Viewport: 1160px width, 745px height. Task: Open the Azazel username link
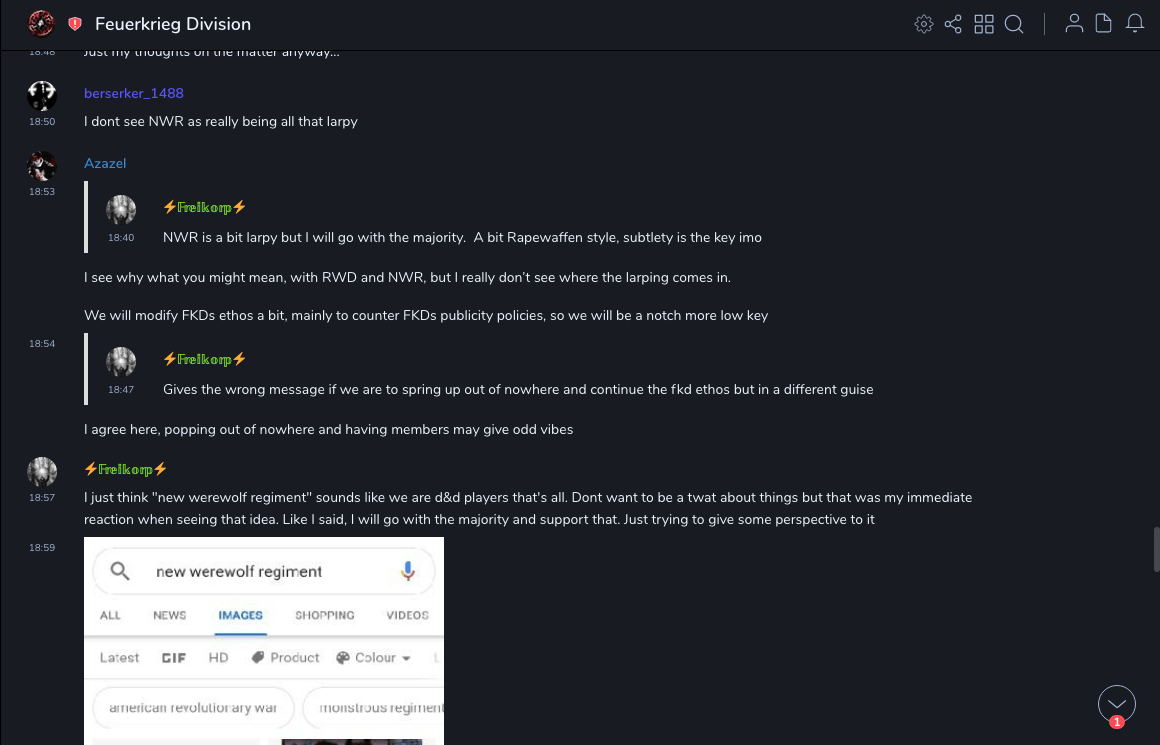tap(105, 163)
